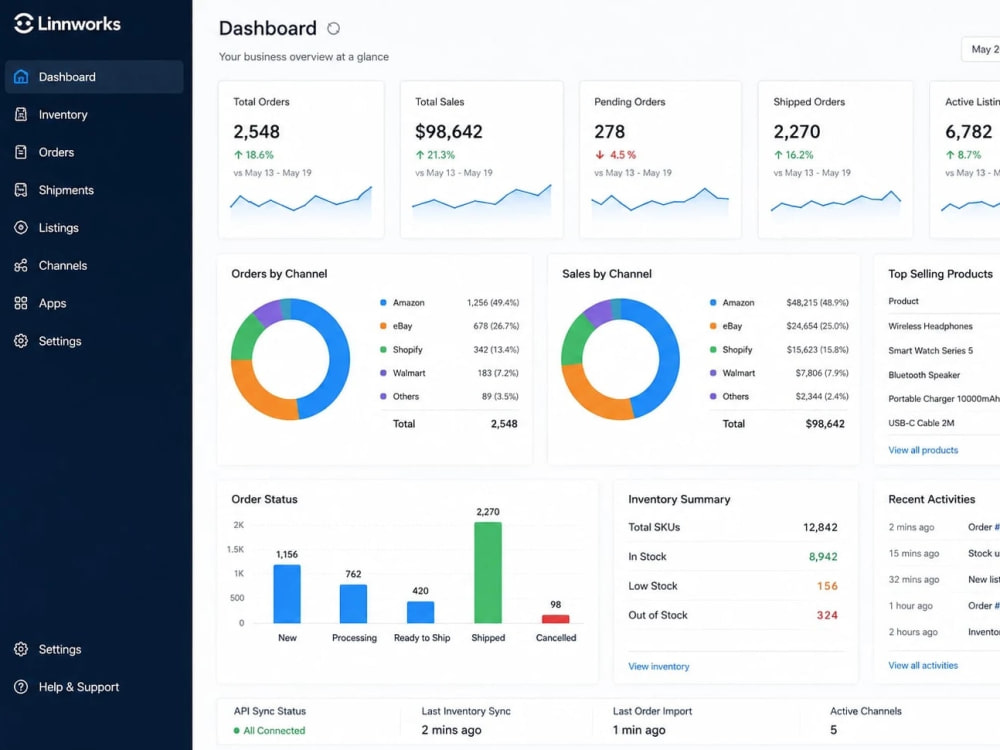1000x750 pixels.
Task: Click the $98,642 Total Sales figure
Action: point(448,132)
